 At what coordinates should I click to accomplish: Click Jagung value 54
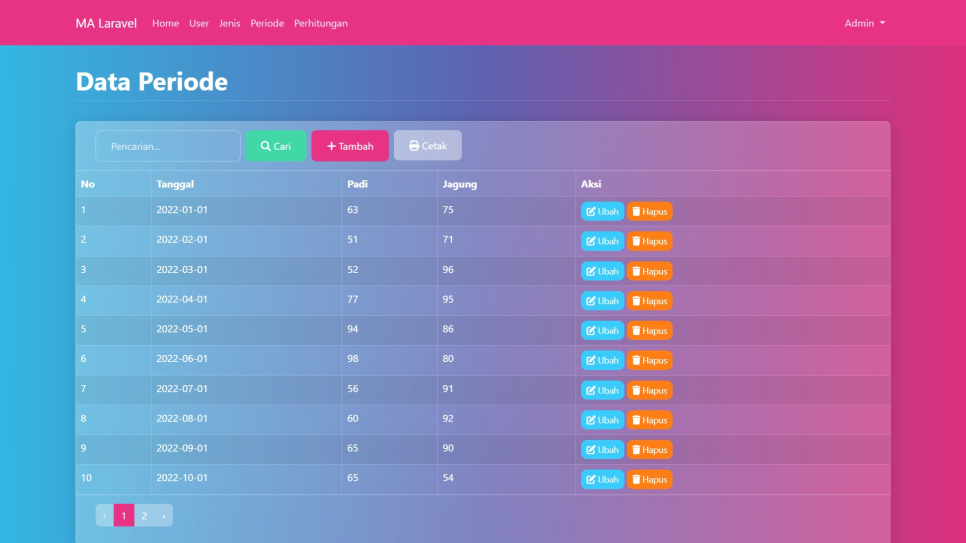point(448,478)
